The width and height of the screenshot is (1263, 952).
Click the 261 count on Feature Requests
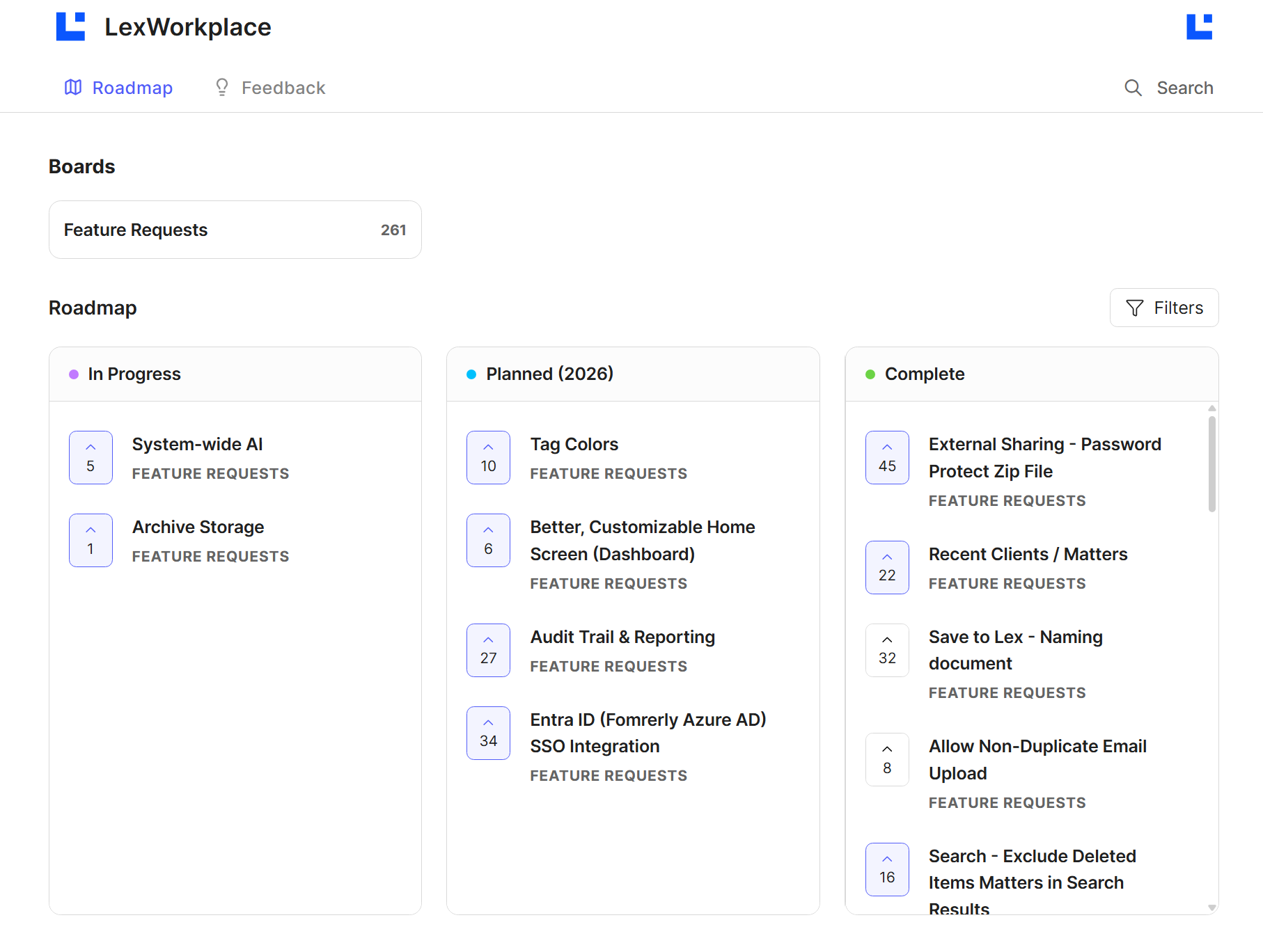coord(393,230)
